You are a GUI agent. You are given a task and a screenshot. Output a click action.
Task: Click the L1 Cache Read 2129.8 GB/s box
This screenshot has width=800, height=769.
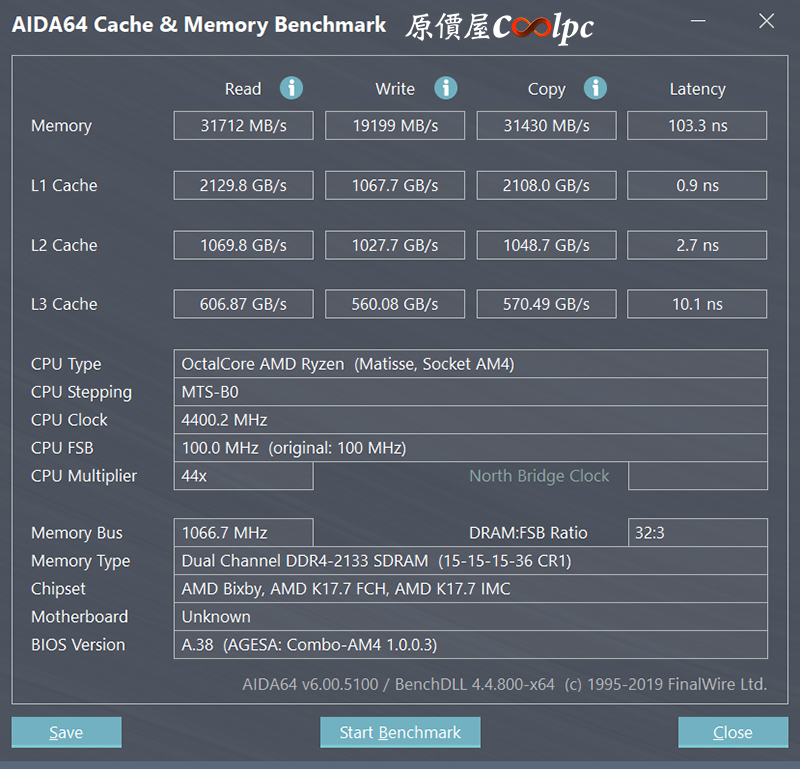click(243, 185)
